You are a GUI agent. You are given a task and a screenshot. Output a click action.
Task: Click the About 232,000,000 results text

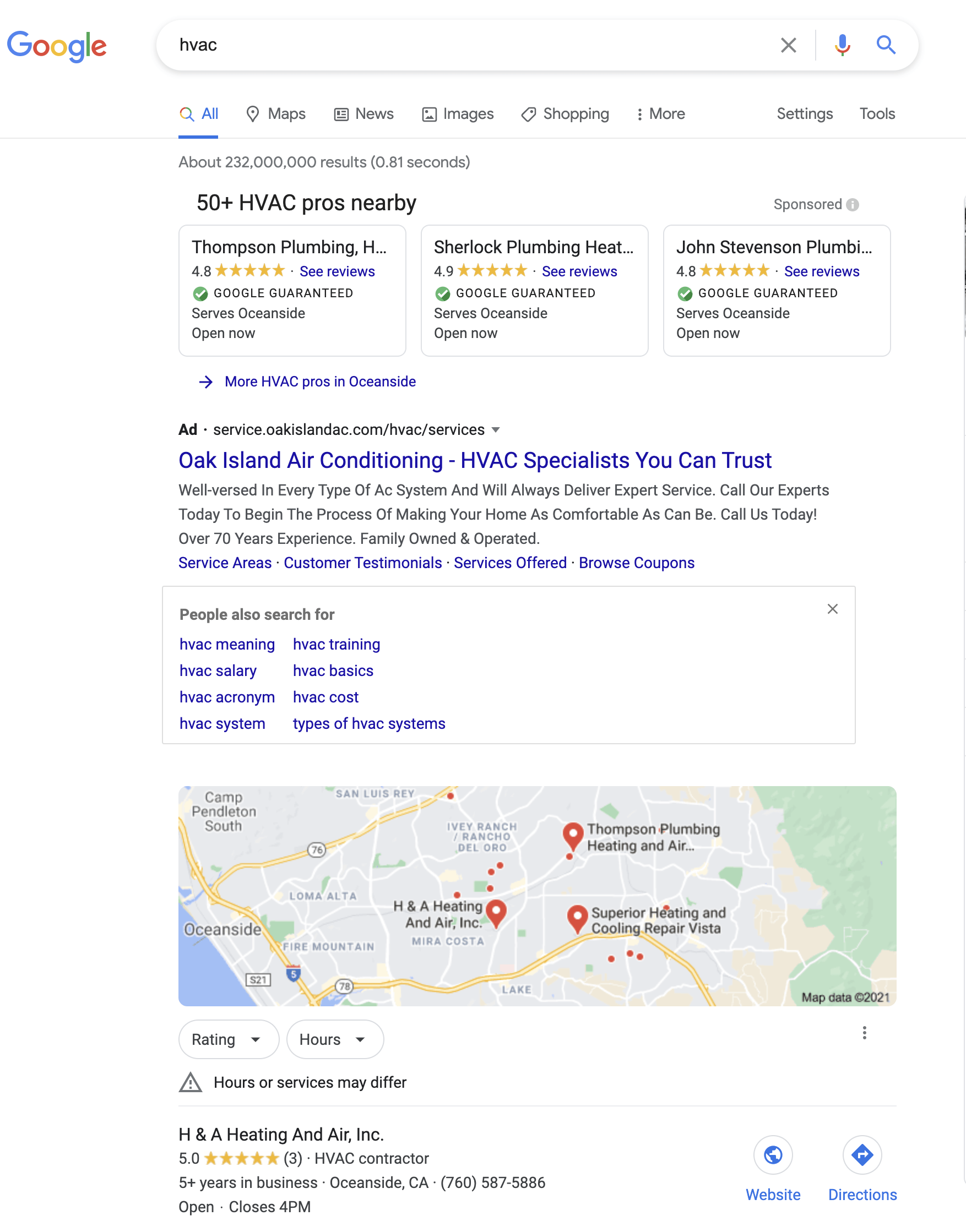point(324,162)
